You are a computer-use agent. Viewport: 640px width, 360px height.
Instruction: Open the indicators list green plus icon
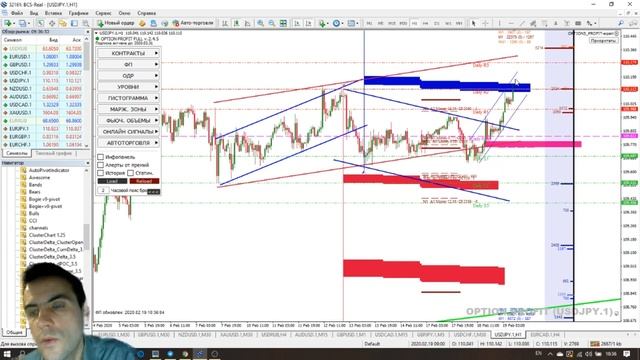[x=323, y=23]
